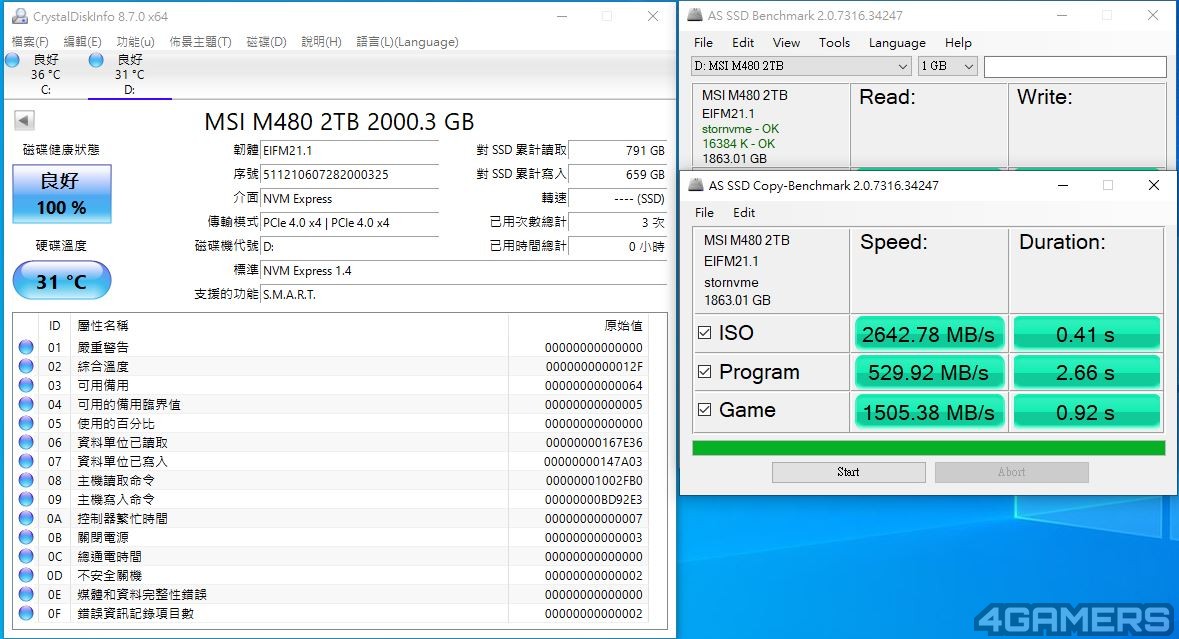Open 佈景主題(T) menu in CrystalDiskInfo
Viewport: 1179px width, 639px height.
point(200,41)
